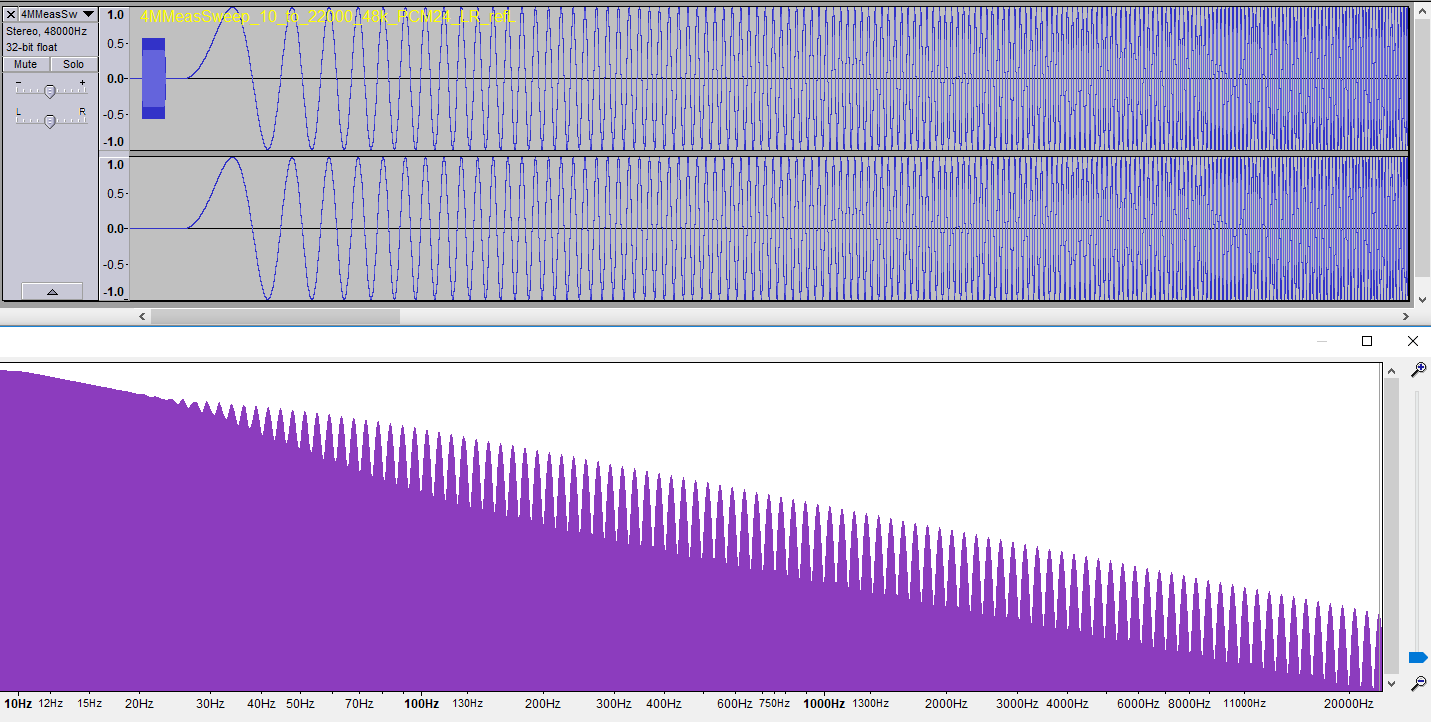Click the 30Hz frequency axis label
Screen dimensions: 1431x722
[210, 704]
